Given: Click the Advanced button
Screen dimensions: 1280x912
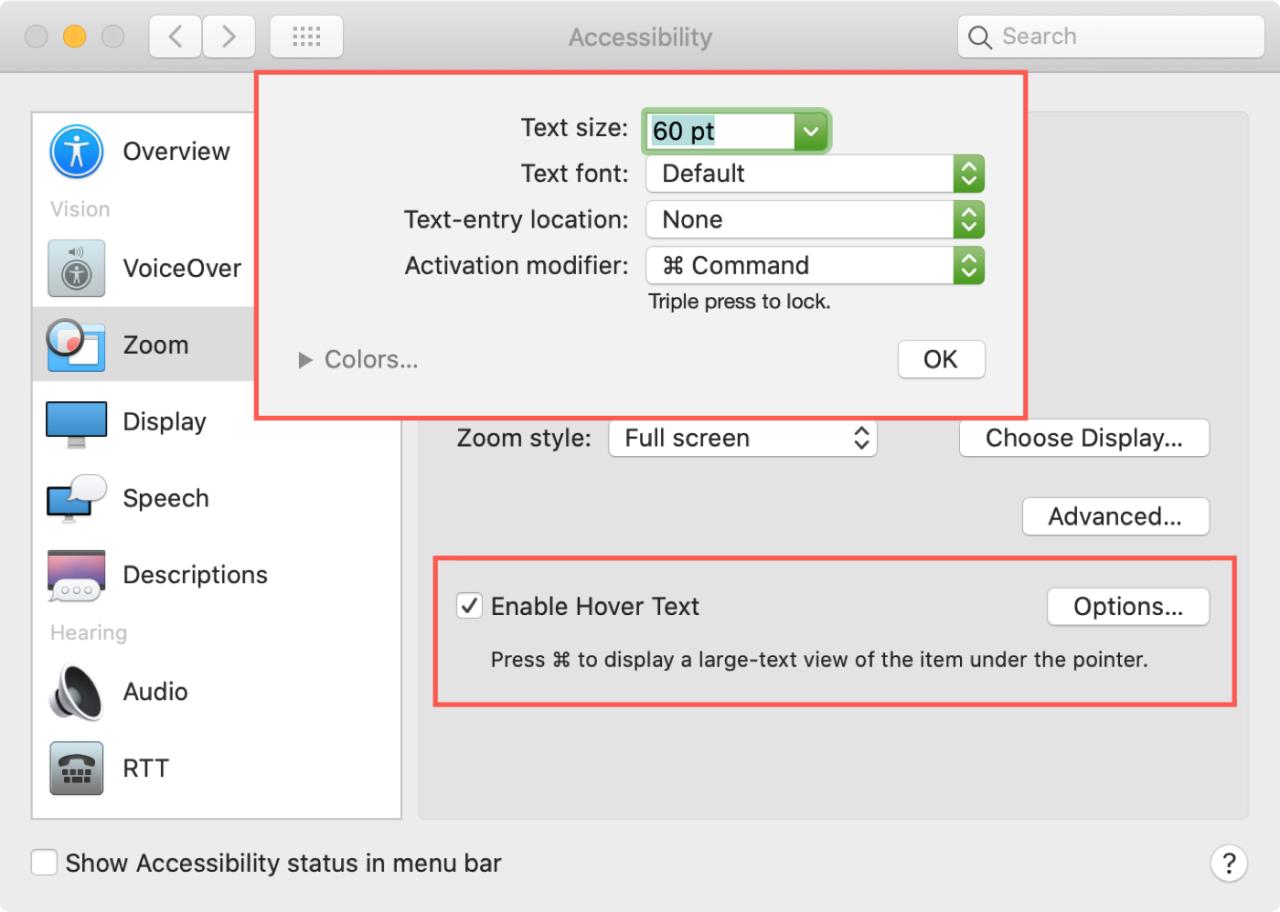Looking at the screenshot, I should pos(1115,516).
